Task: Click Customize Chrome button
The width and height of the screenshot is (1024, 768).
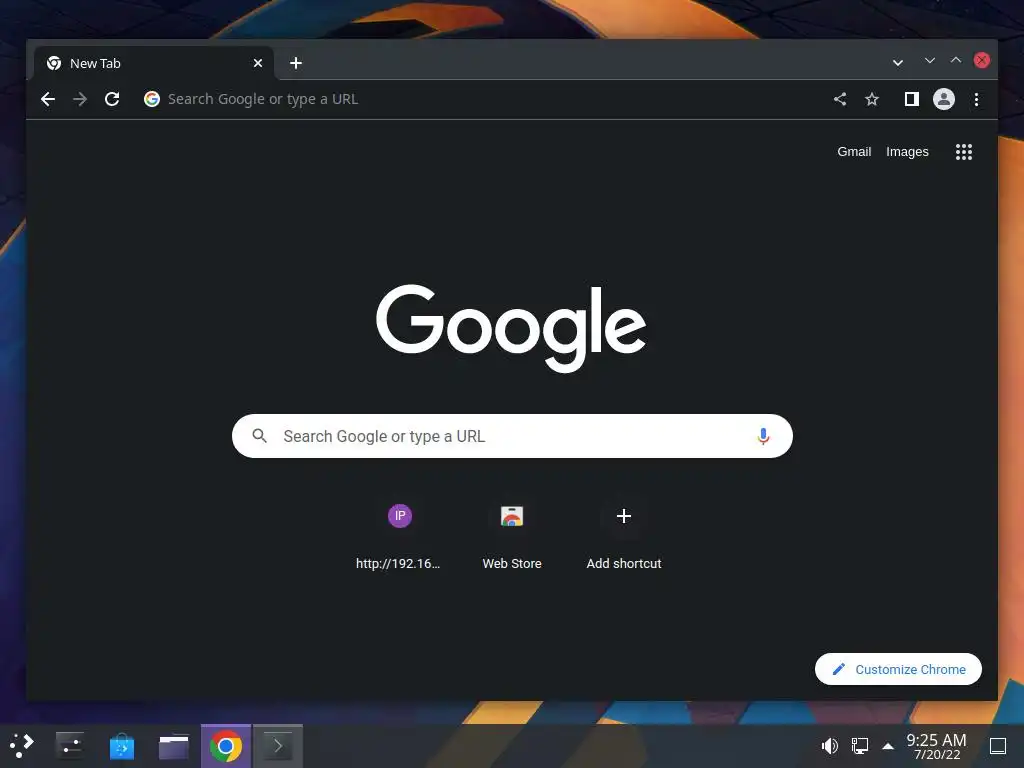Action: tap(898, 669)
